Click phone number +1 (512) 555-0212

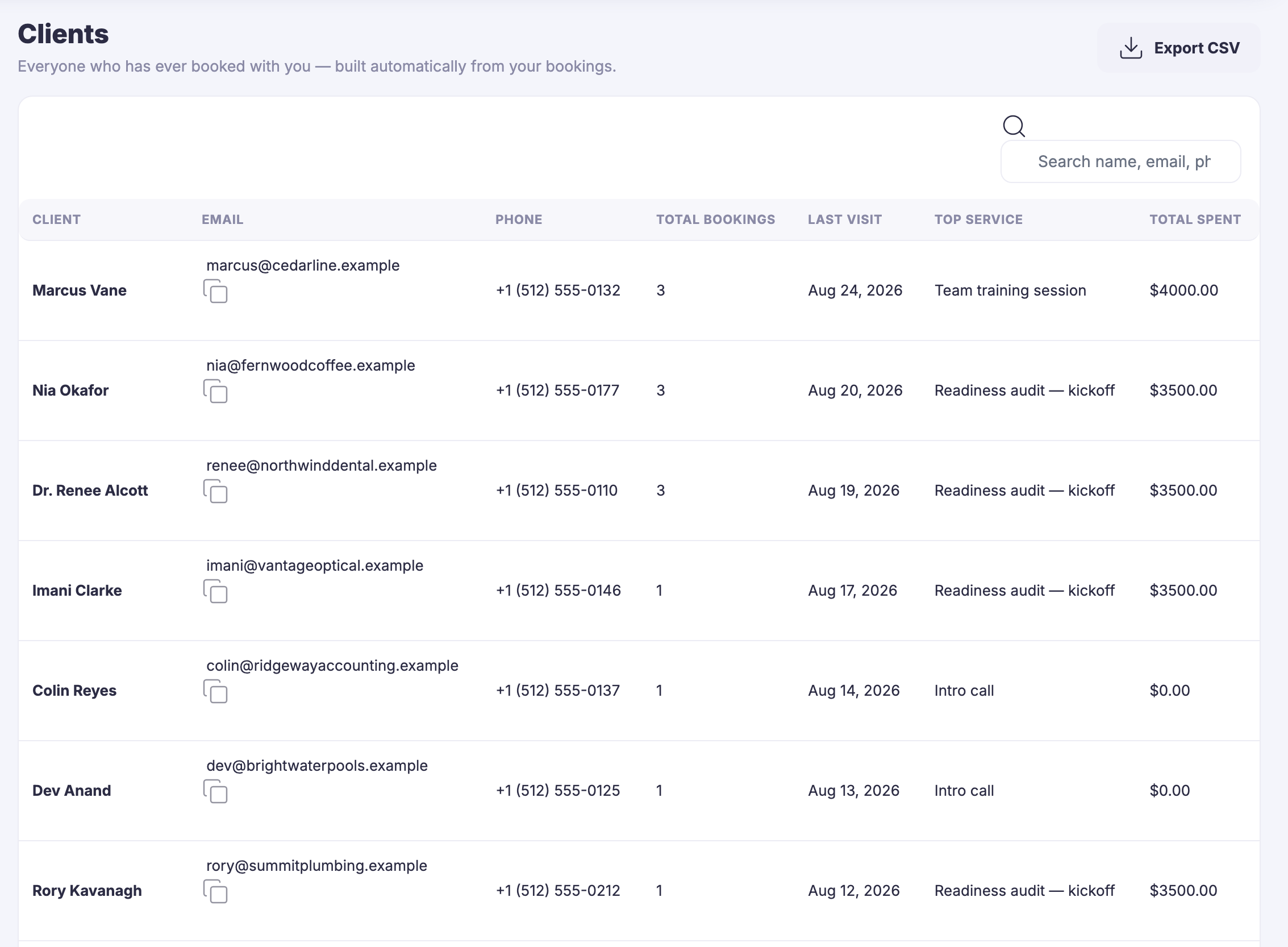(x=558, y=891)
